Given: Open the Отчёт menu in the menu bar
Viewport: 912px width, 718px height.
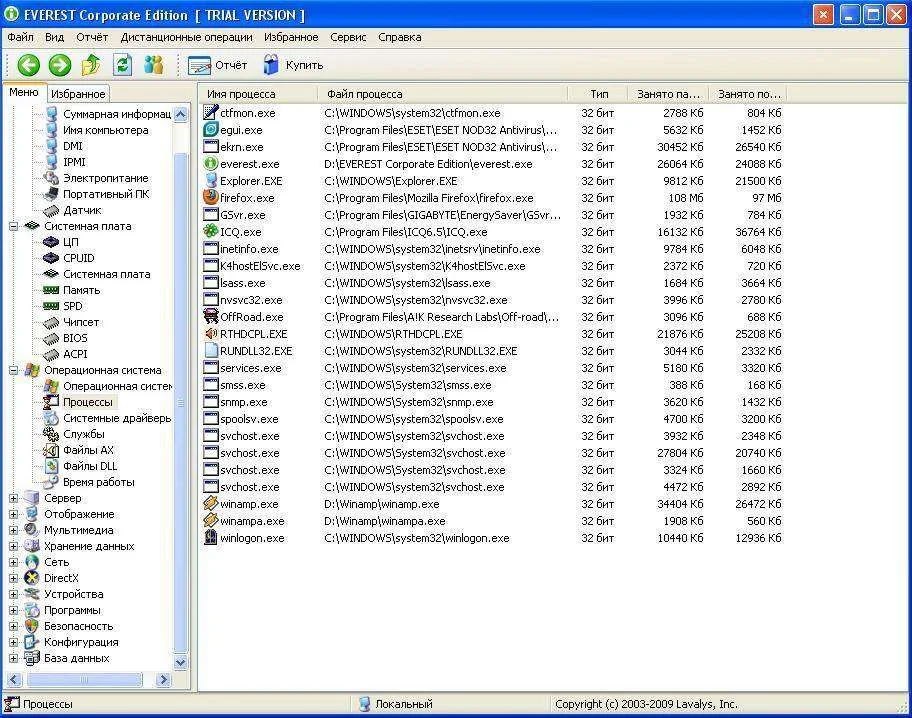Looking at the screenshot, I should pyautogui.click(x=92, y=37).
